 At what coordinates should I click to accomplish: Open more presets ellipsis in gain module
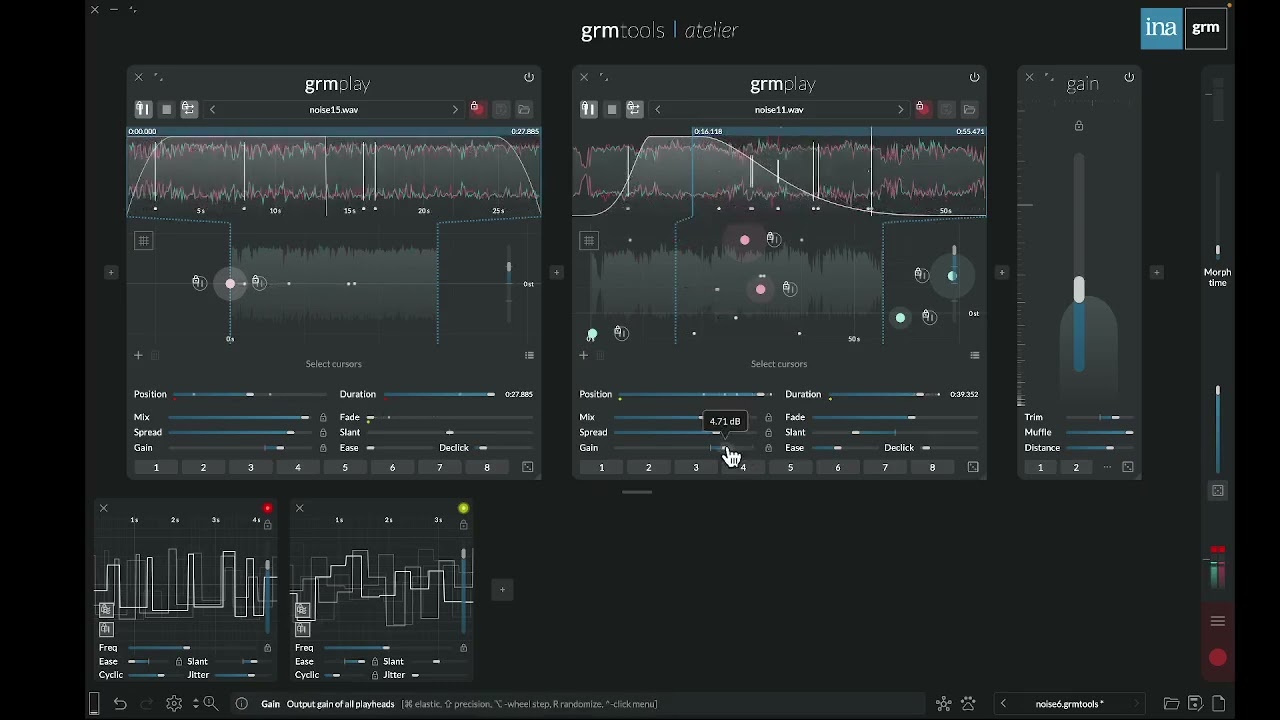pyautogui.click(x=1107, y=467)
